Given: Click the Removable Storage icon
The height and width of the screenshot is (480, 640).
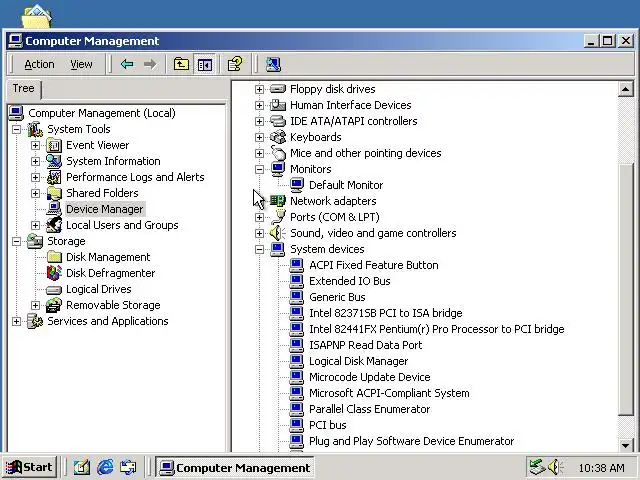Looking at the screenshot, I should [54, 305].
